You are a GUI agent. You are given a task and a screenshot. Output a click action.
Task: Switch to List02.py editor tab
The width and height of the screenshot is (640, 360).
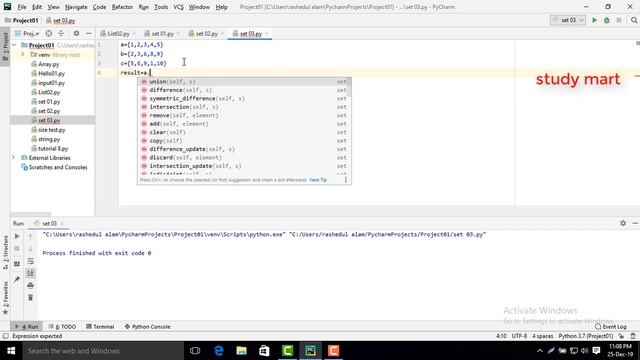(x=118, y=33)
